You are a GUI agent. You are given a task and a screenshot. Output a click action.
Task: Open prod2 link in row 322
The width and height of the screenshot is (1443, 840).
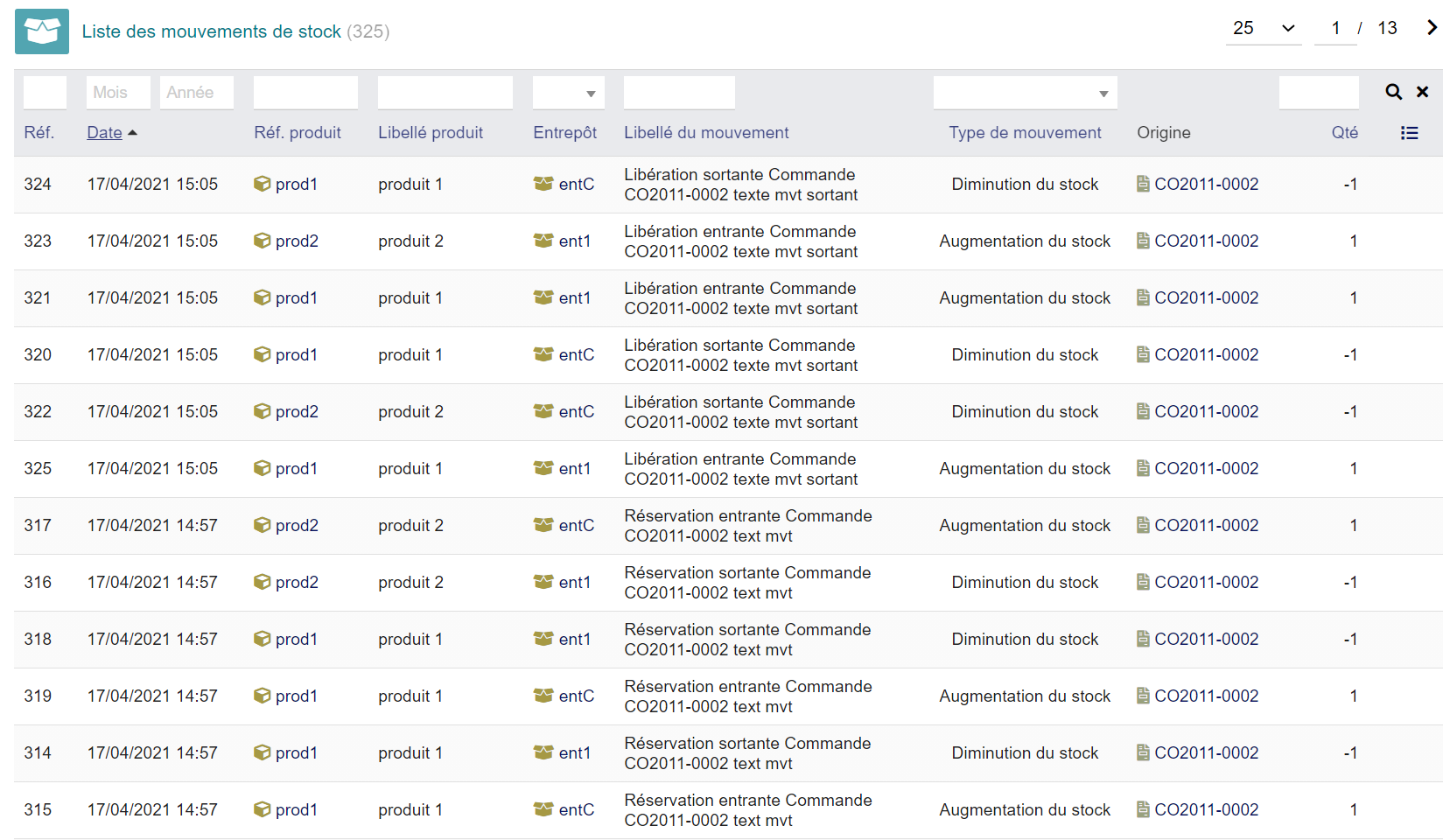[x=297, y=411]
